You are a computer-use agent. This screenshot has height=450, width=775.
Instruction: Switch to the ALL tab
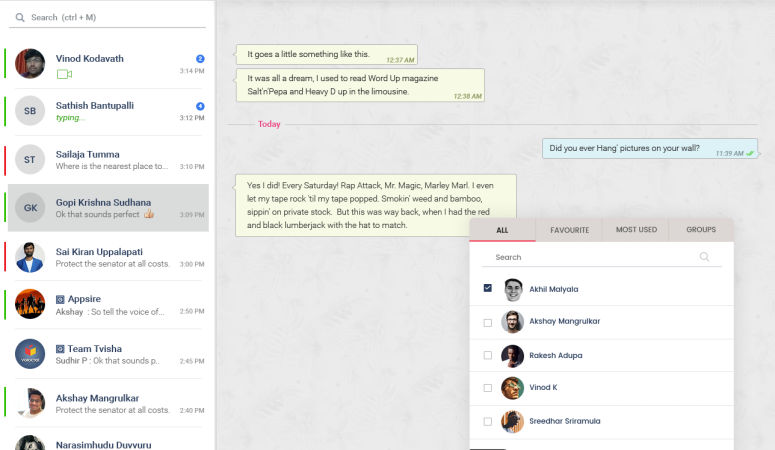(x=502, y=230)
